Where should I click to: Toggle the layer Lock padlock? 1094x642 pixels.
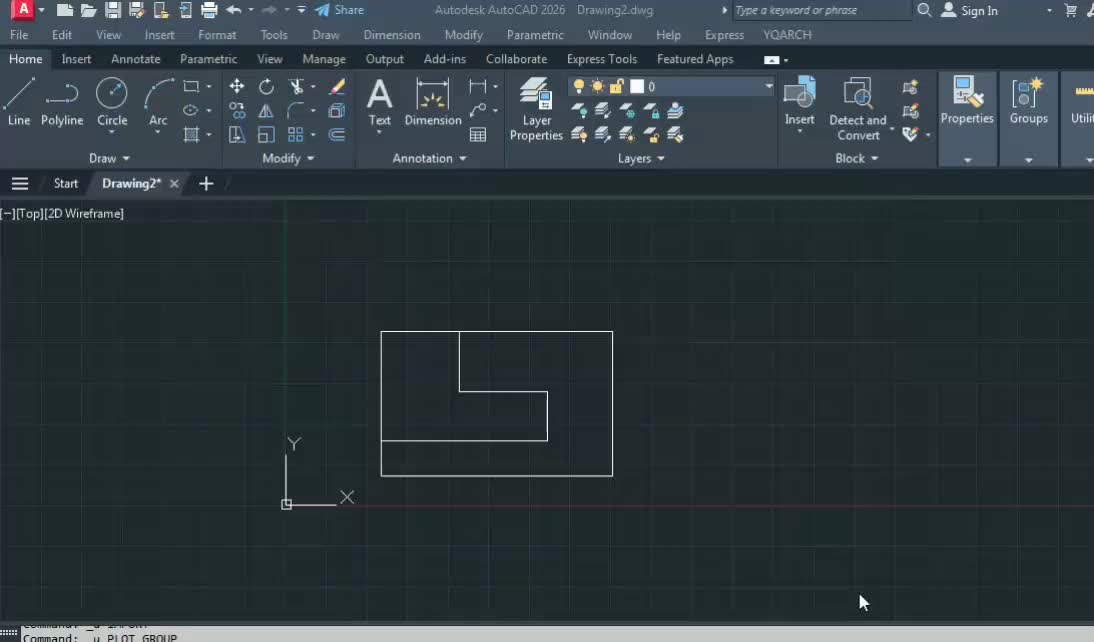616,86
